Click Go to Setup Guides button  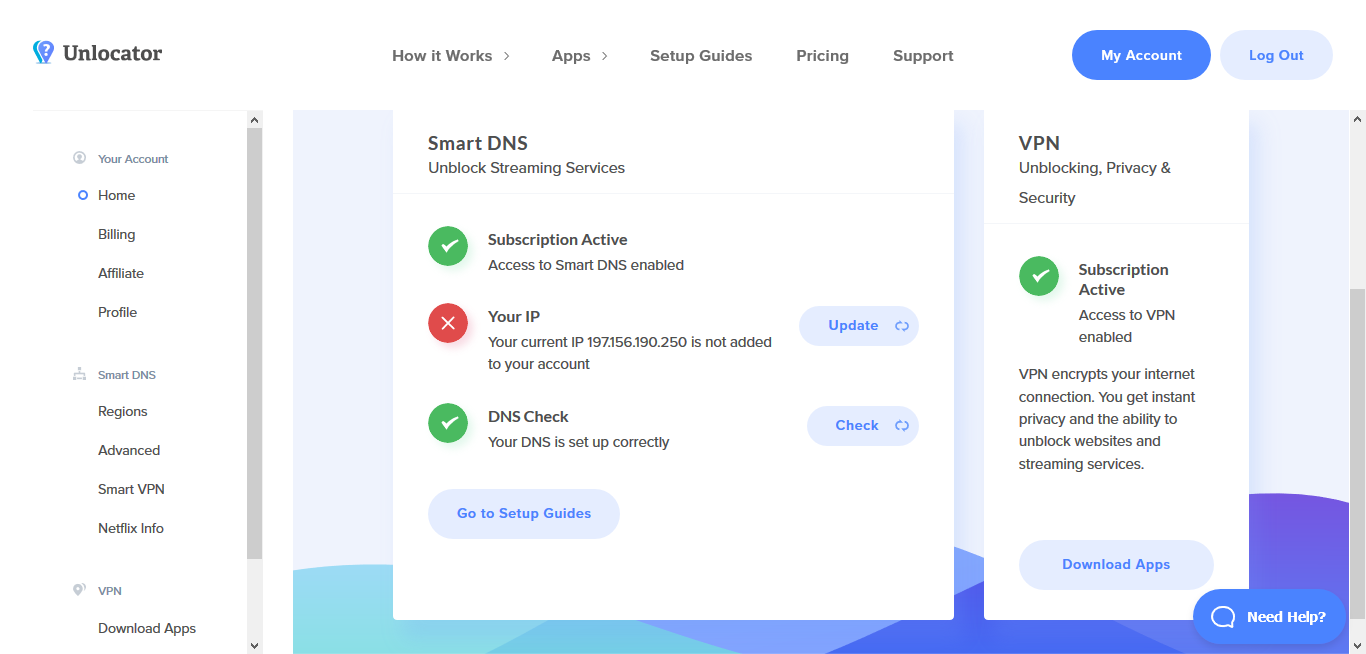524,514
